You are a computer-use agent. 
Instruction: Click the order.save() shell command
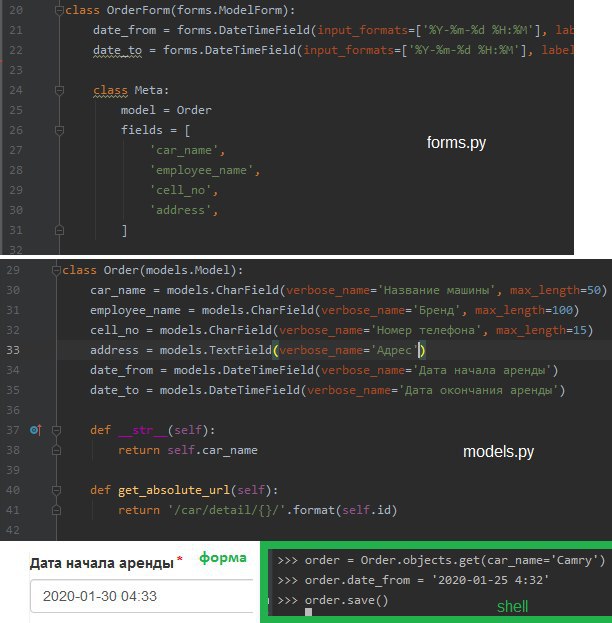(x=346, y=600)
